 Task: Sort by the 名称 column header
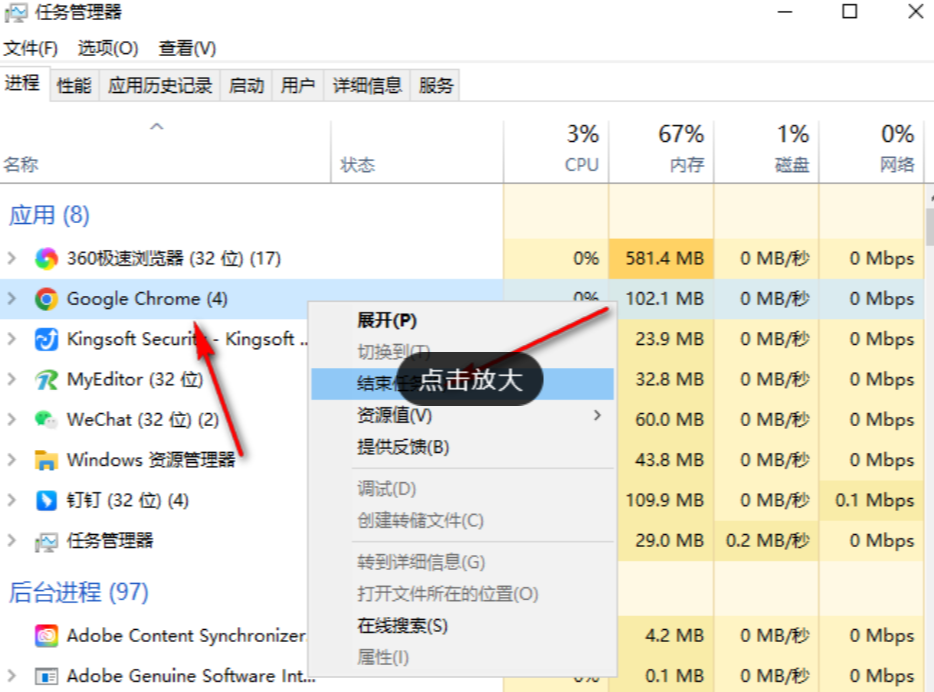tap(165, 151)
